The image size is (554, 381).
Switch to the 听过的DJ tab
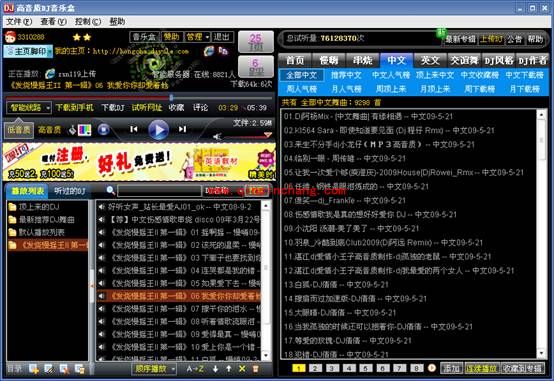click(70, 191)
